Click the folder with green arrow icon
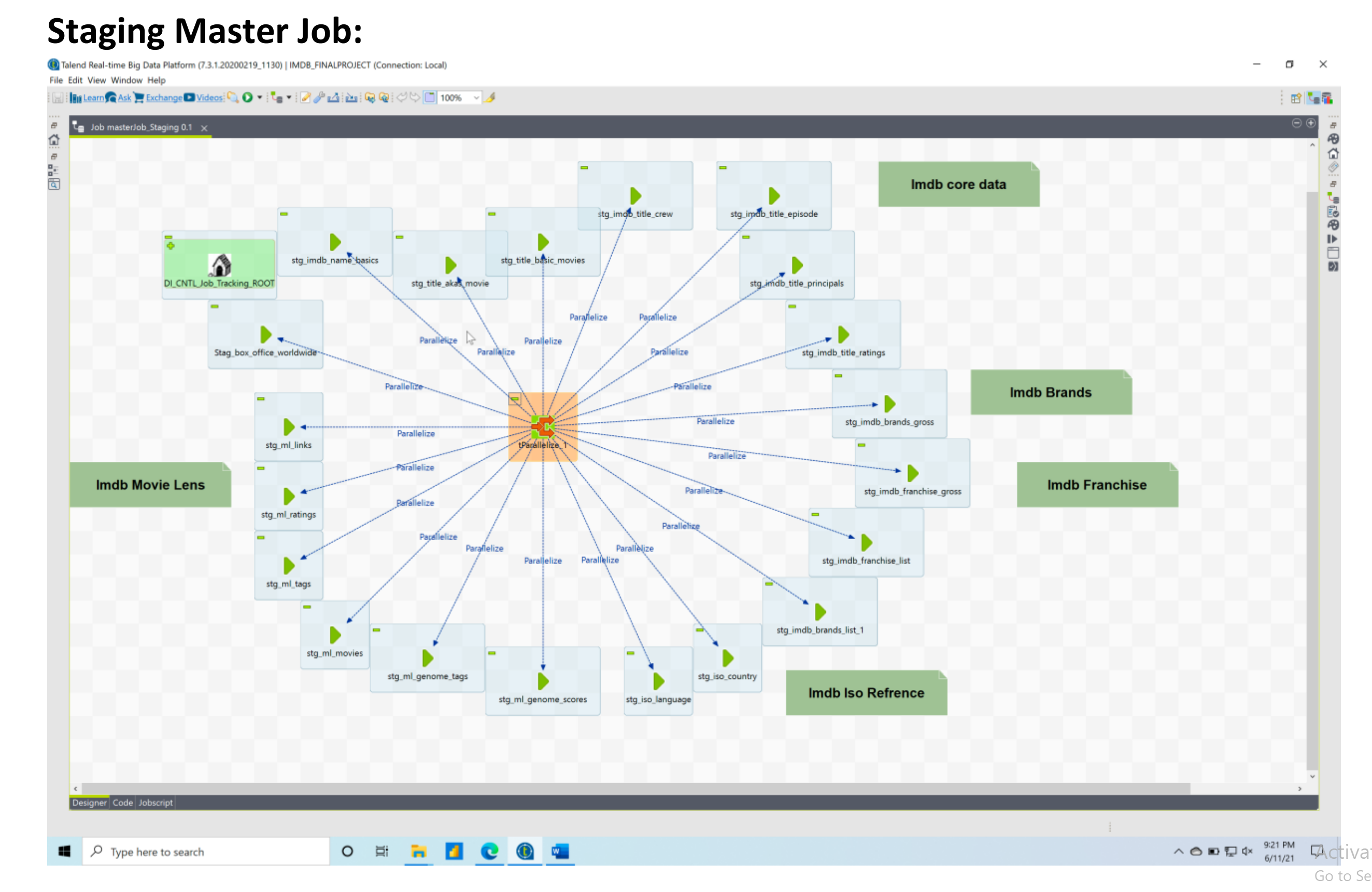 (x=370, y=97)
